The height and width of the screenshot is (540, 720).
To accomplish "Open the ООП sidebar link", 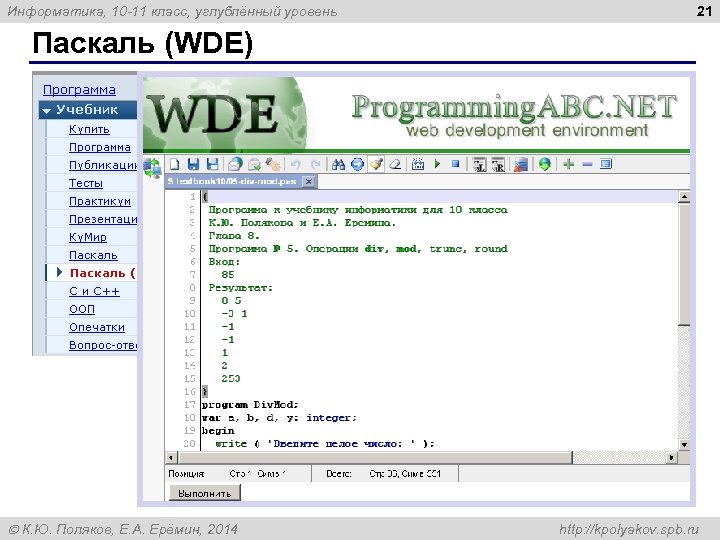I will tap(82, 309).
